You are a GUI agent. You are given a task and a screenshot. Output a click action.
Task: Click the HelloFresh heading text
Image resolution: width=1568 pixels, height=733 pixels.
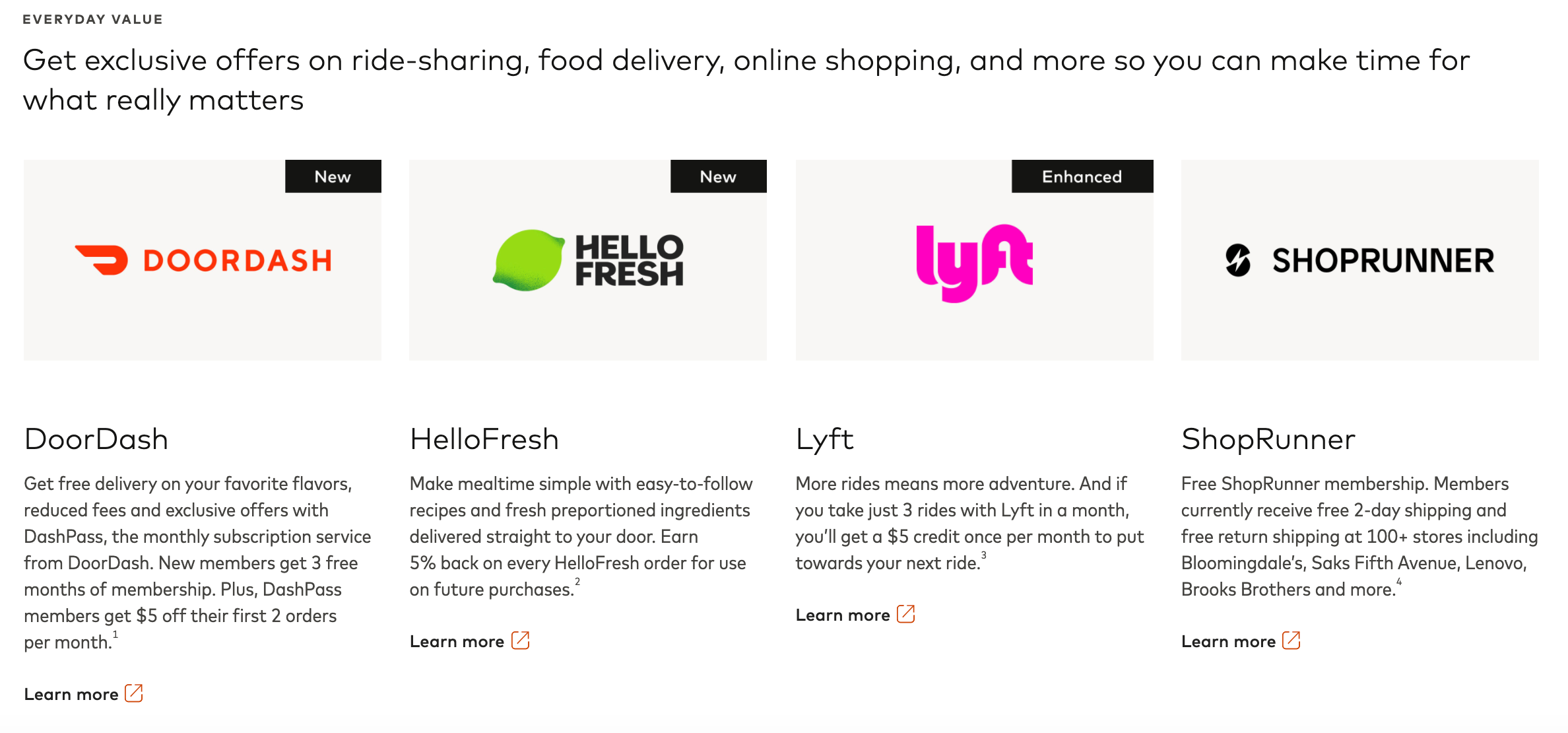[x=484, y=439]
